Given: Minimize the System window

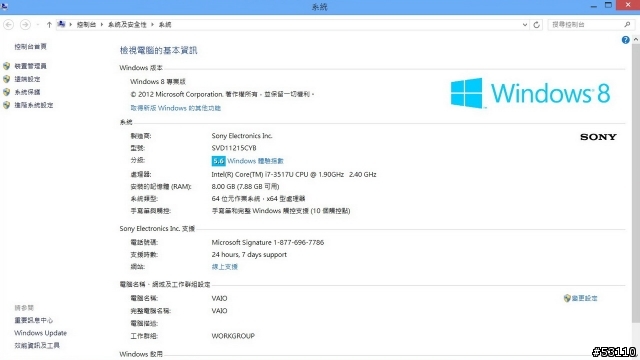Looking at the screenshot, I should 593,6.
